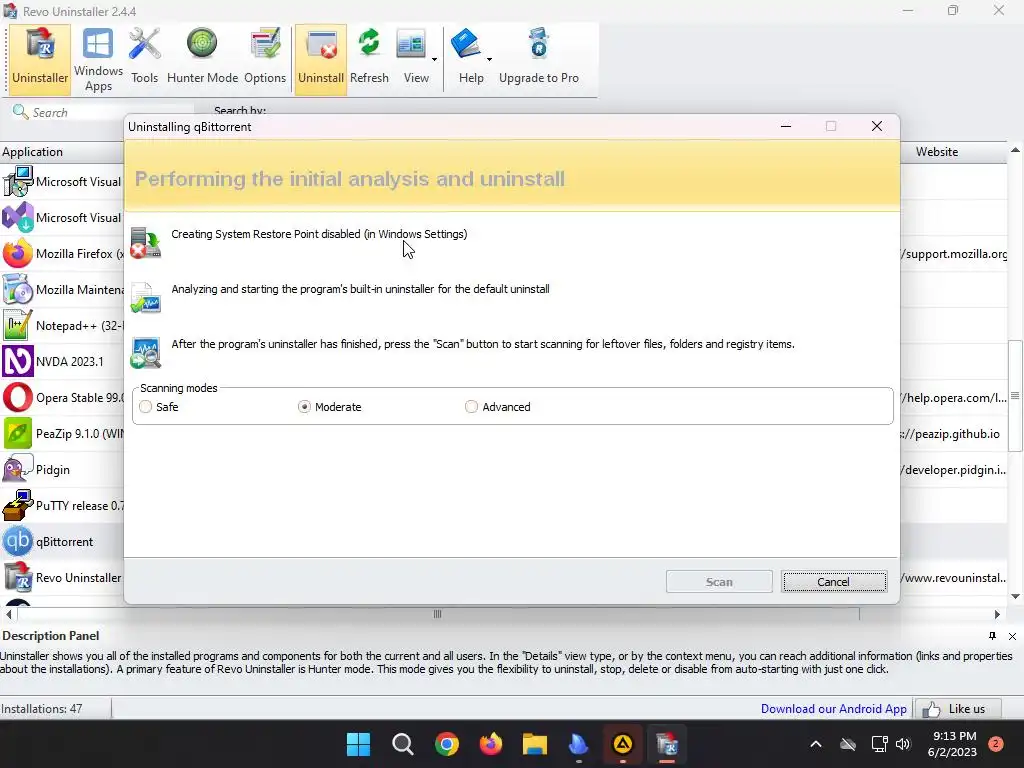Close the Description Panel
The width and height of the screenshot is (1024, 768).
click(x=1012, y=636)
